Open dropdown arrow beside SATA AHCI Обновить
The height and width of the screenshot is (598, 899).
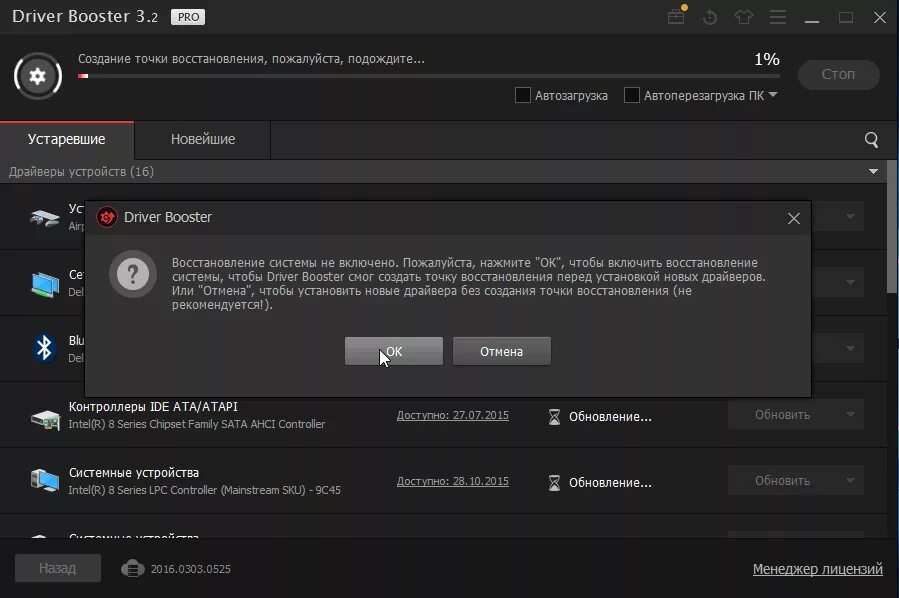click(x=850, y=415)
